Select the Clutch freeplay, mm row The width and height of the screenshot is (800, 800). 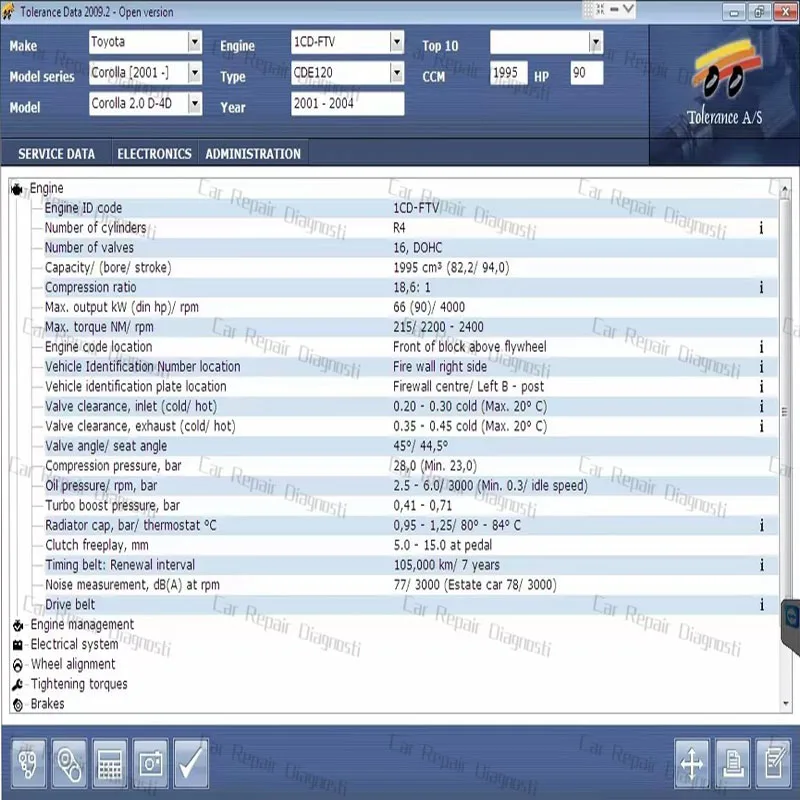click(411, 545)
